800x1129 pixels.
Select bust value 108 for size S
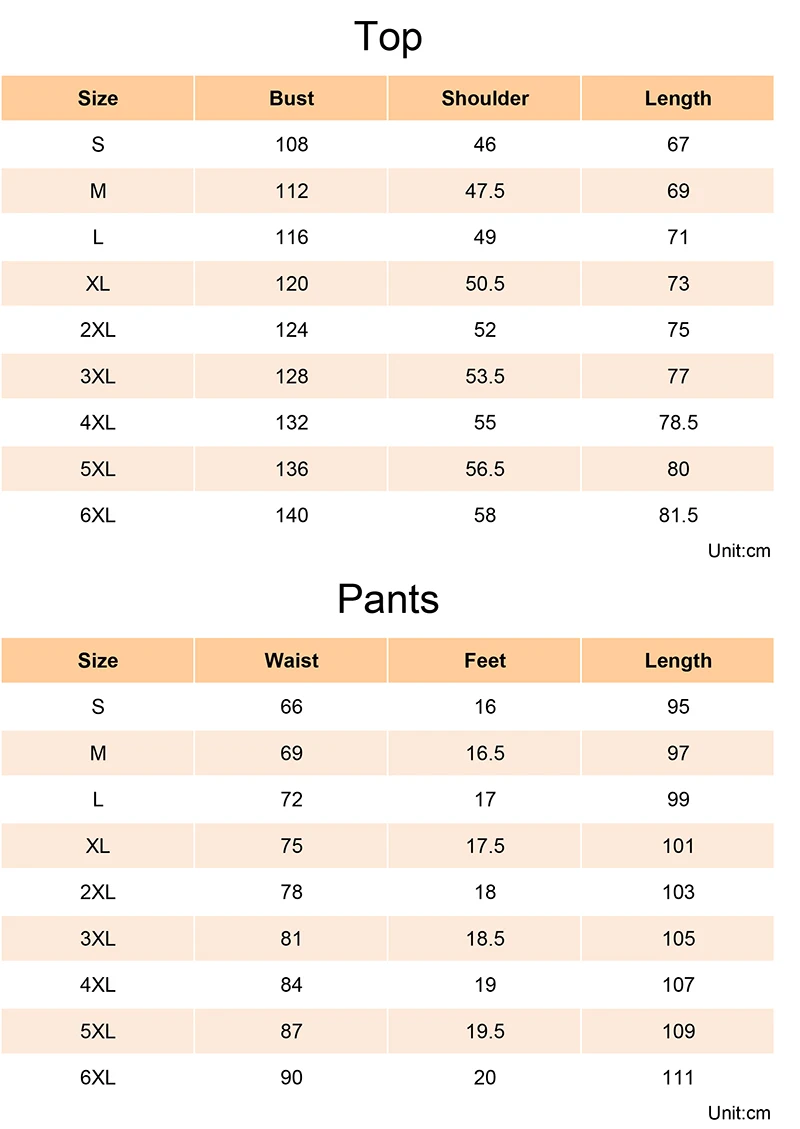[291, 145]
